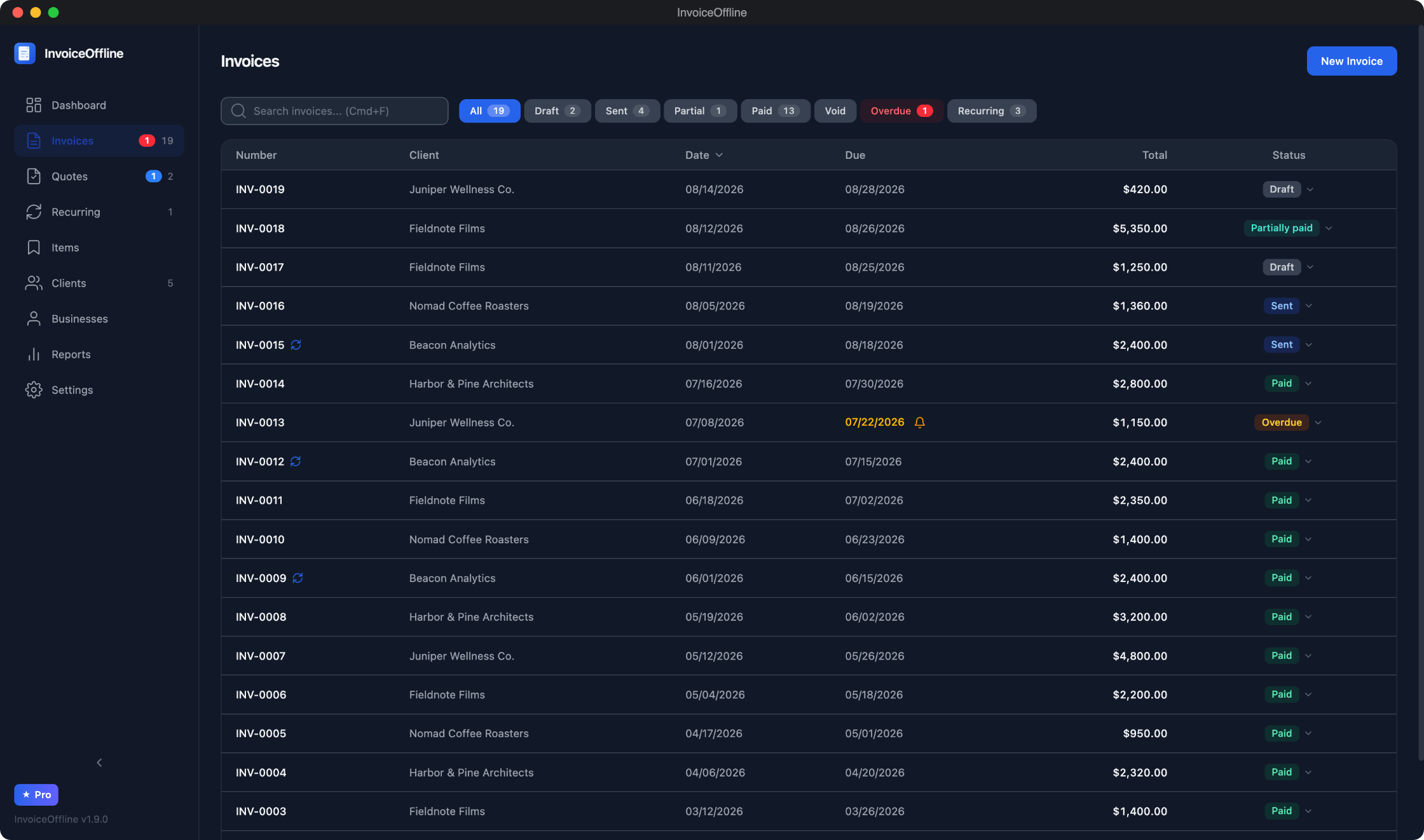Open Paid status dropdown for INV-0008
The width and height of the screenshot is (1424, 840).
1308,616
